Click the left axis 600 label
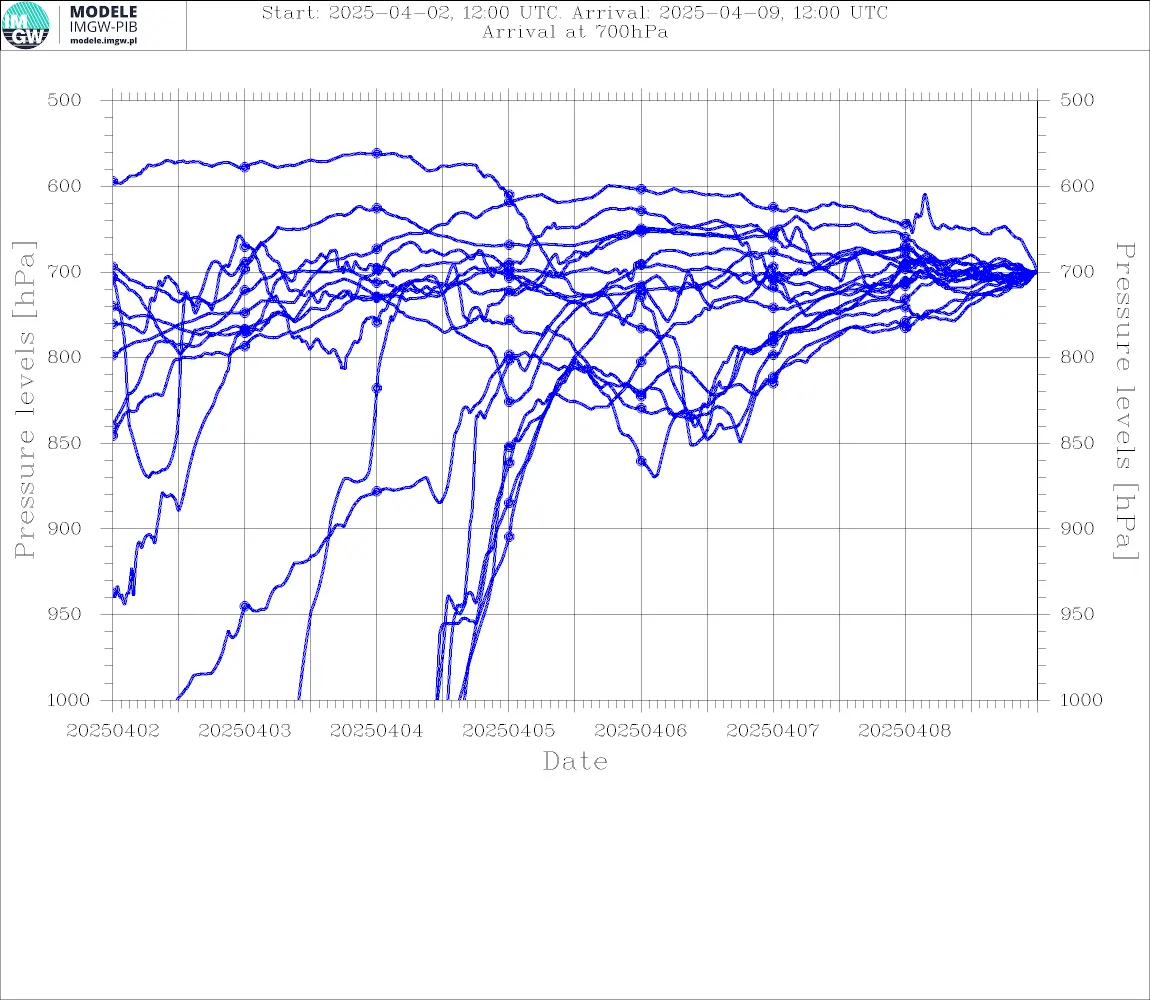Screen dimensions: 1150x1000 pyautogui.click(x=65, y=186)
